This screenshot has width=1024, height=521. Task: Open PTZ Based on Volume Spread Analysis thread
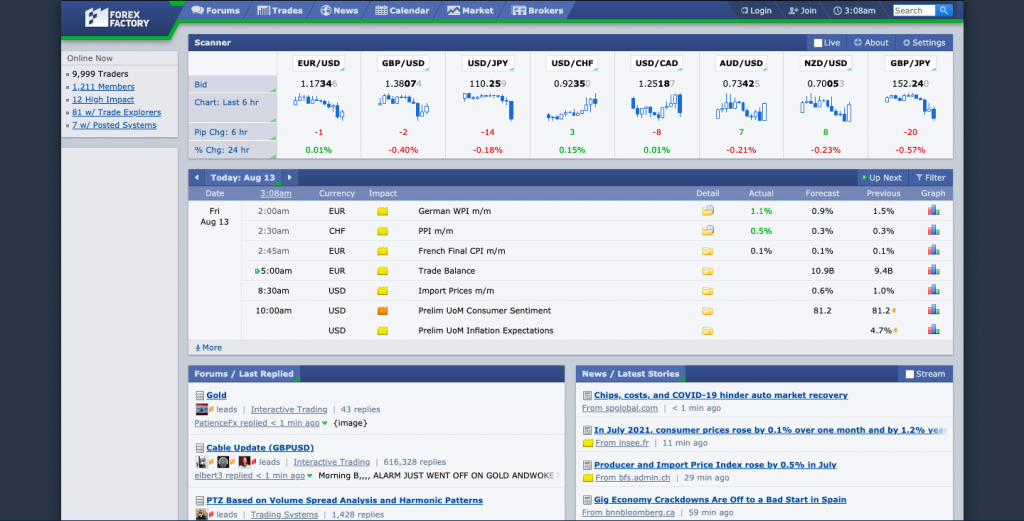(345, 500)
